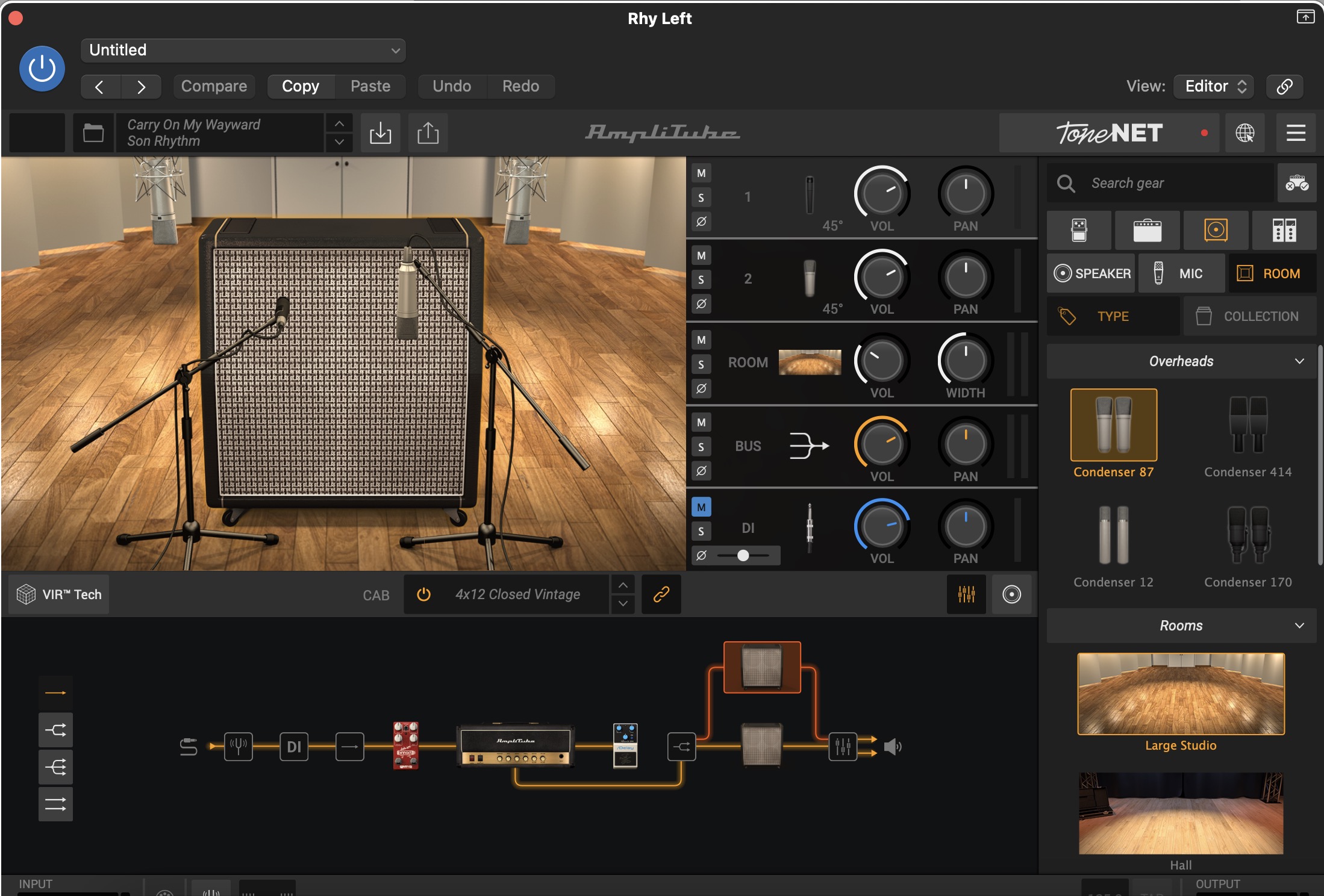Image resolution: width=1324 pixels, height=896 pixels.
Task: Click the Paste button
Action: (x=370, y=86)
